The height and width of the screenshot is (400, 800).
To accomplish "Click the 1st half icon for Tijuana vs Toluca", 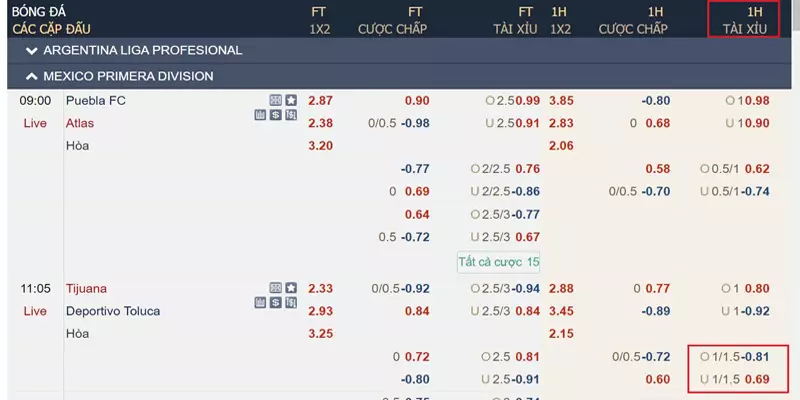I will click(291, 303).
